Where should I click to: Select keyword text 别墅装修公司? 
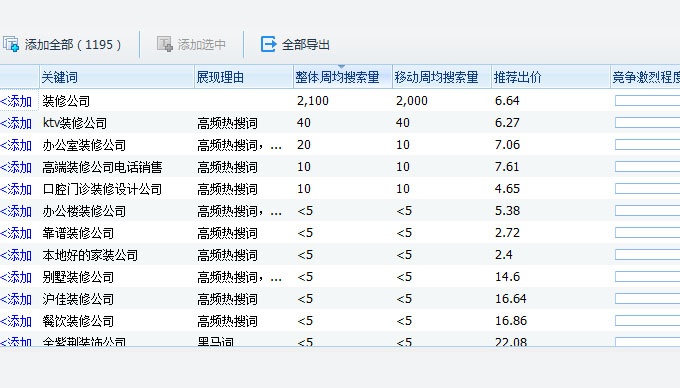[78, 277]
